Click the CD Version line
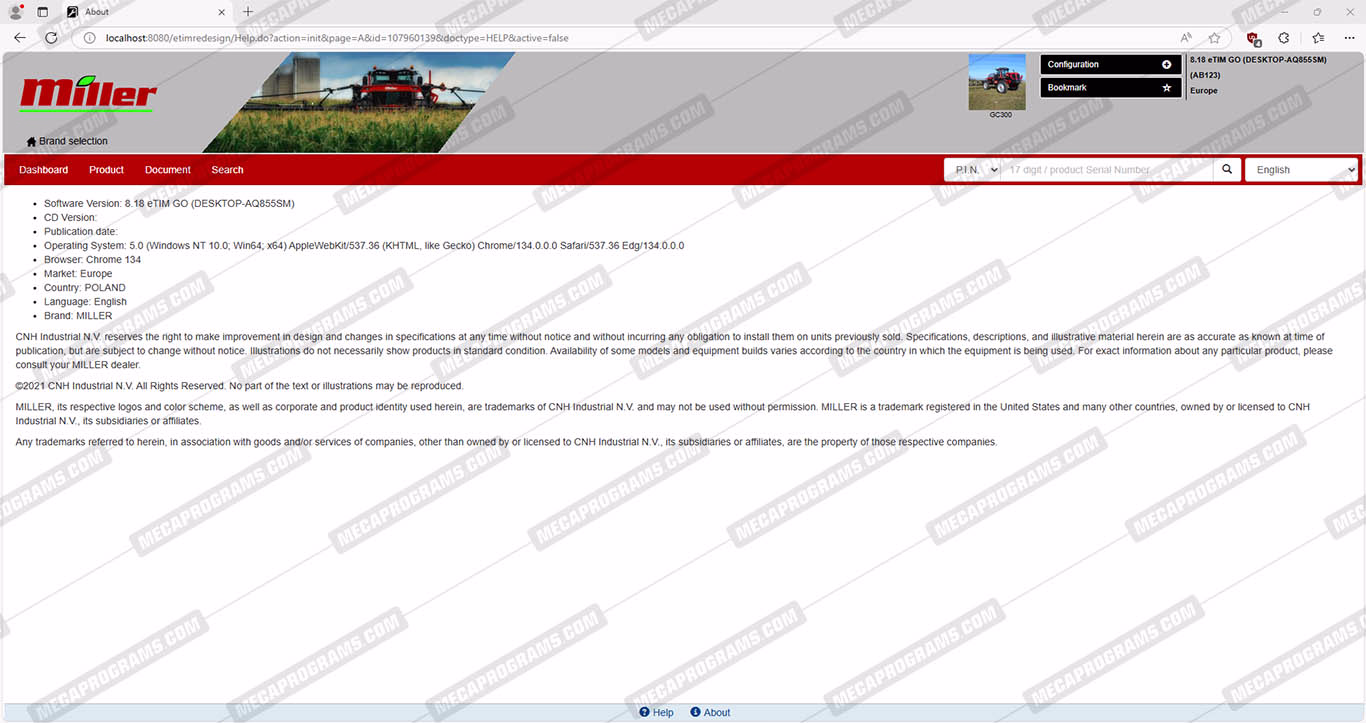This screenshot has height=723, width=1366. coord(70,217)
